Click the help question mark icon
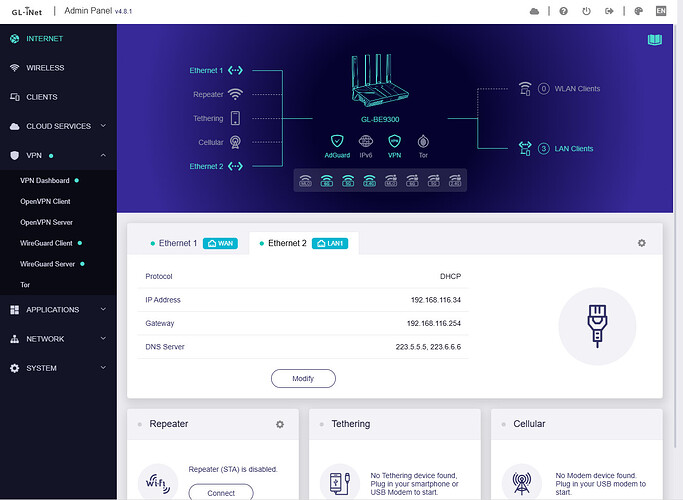Image resolution: width=683 pixels, height=500 pixels. tap(563, 11)
